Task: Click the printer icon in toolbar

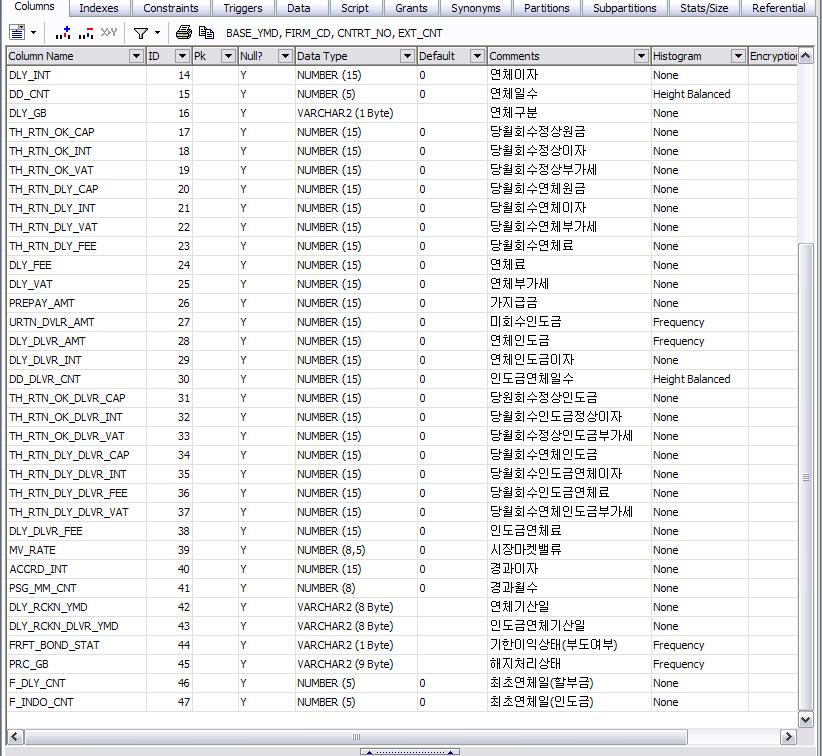Action: pyautogui.click(x=184, y=33)
